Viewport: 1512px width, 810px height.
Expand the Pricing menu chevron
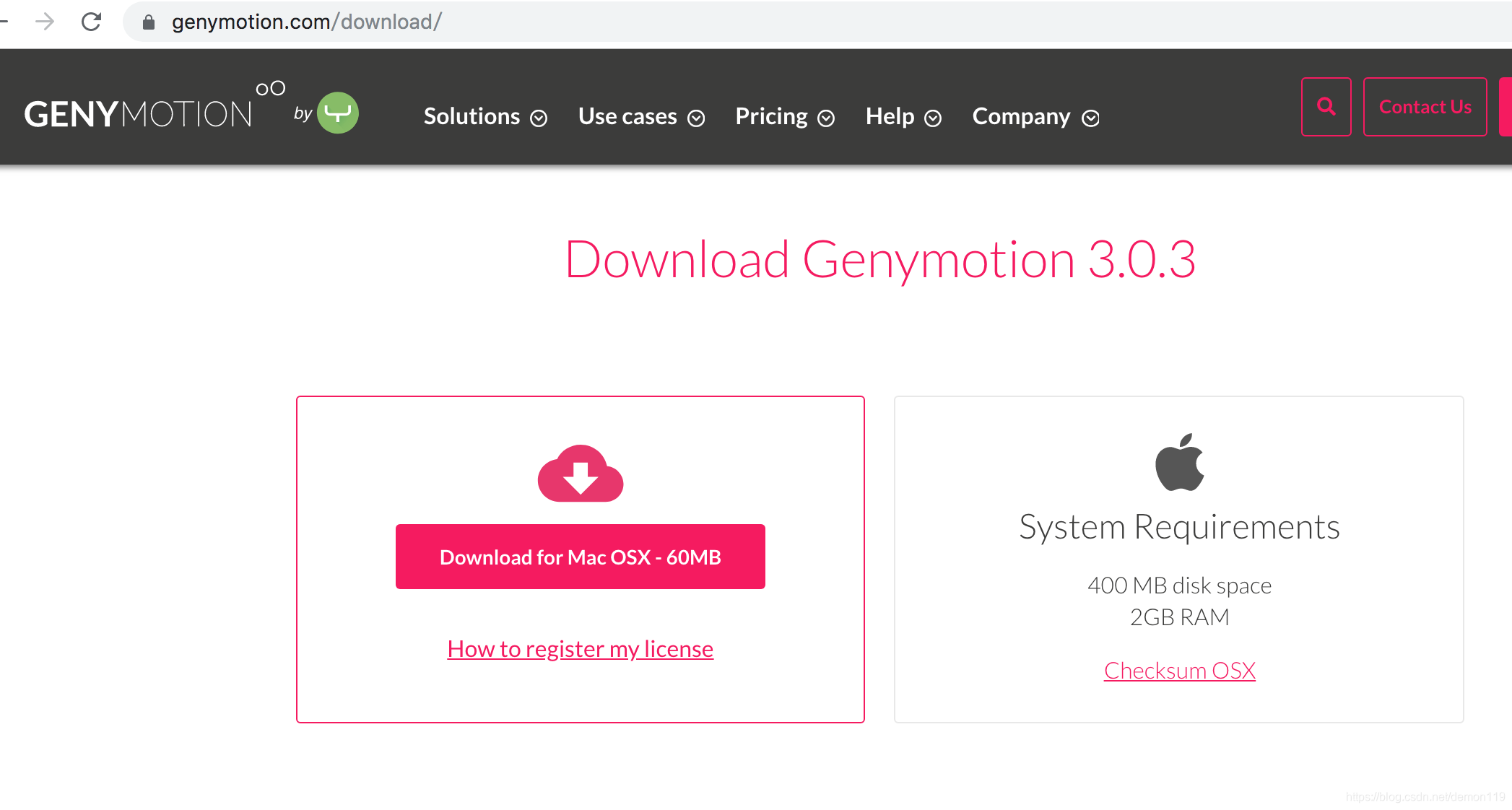point(826,118)
